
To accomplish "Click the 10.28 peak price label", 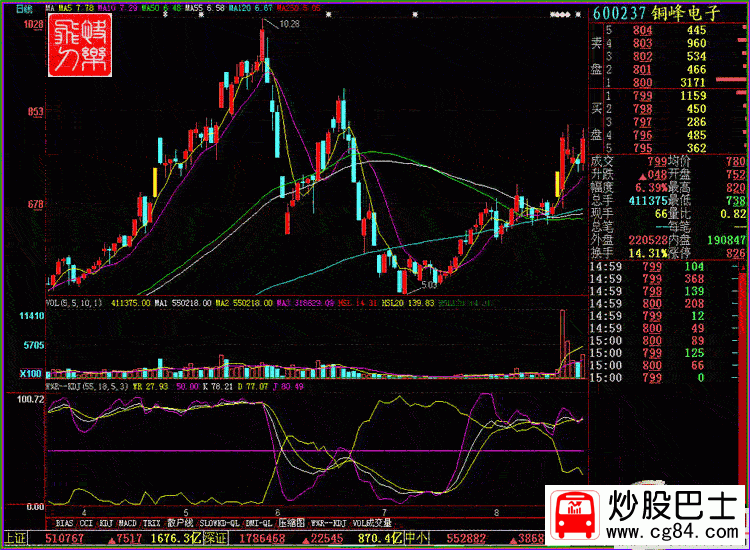I will click(289, 23).
